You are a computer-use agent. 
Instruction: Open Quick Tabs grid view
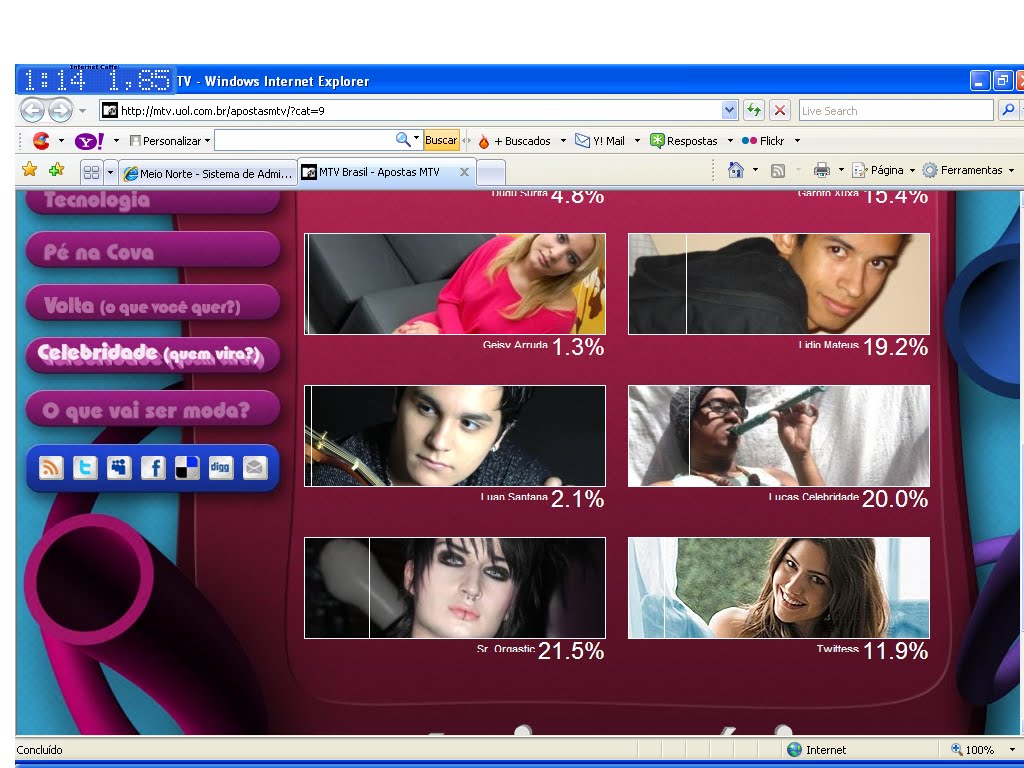[91, 172]
